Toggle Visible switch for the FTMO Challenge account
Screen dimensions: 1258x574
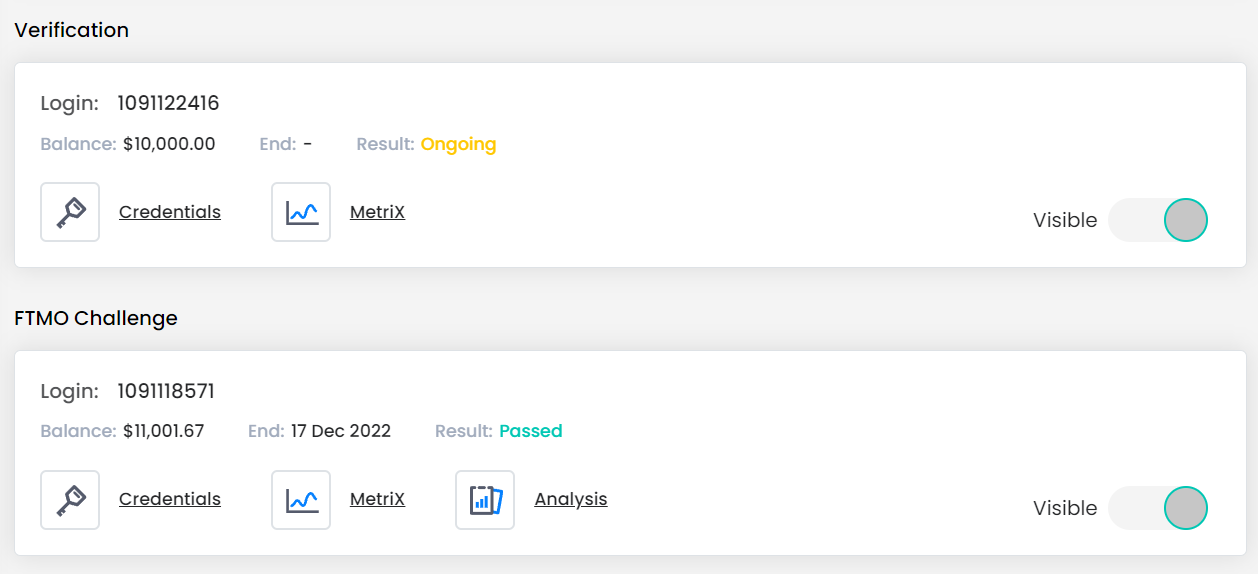pos(1158,508)
